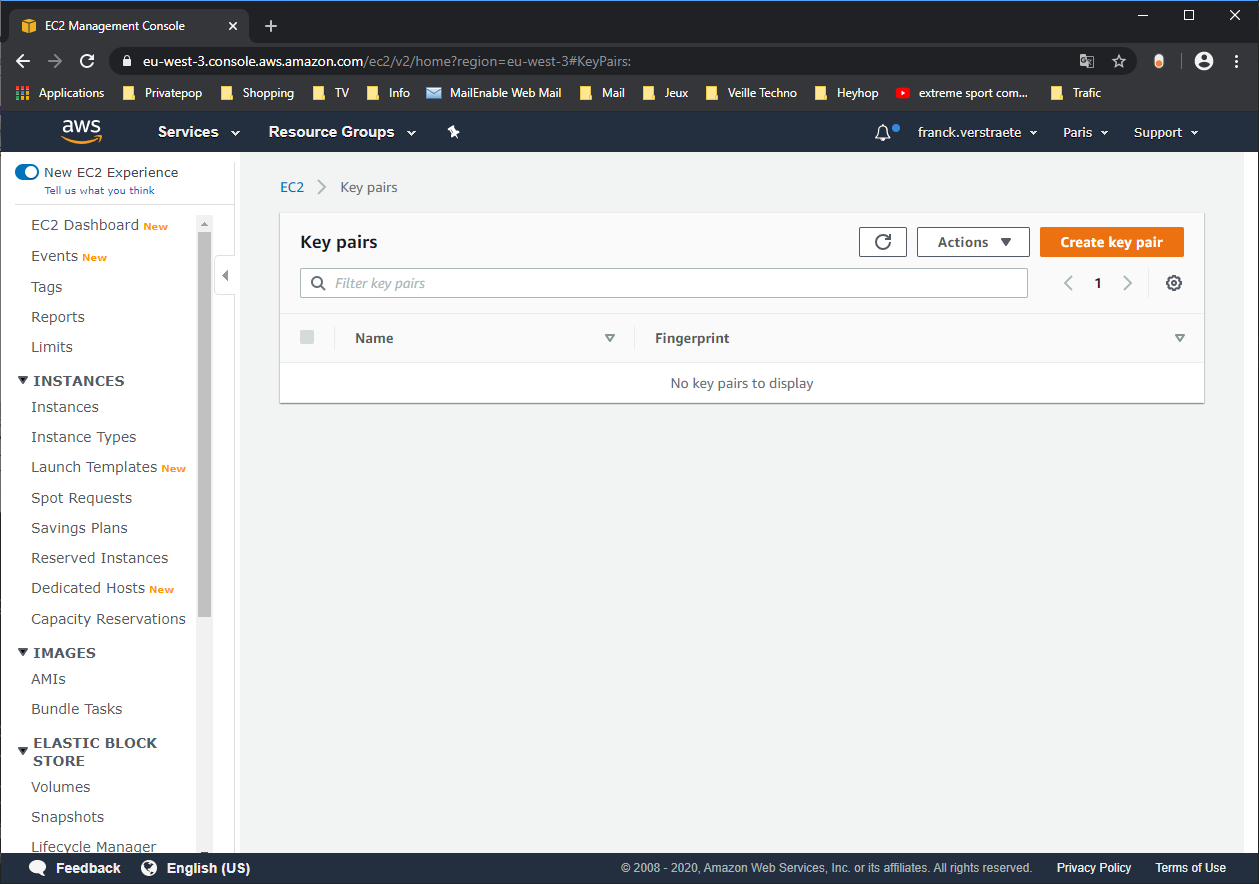Click the browser back arrow
The width and height of the screenshot is (1259, 884).
tap(24, 61)
